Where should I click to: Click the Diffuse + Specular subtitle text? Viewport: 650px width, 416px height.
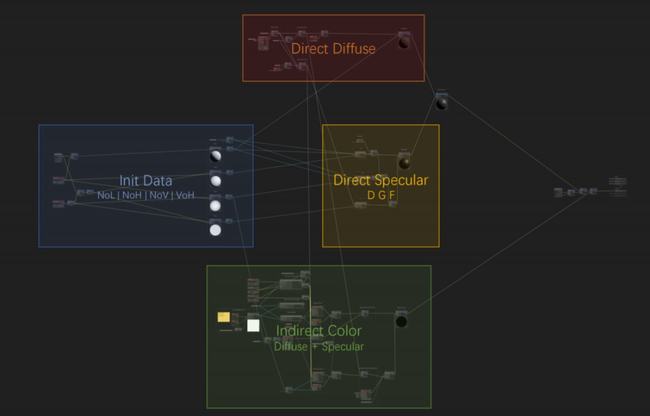point(319,346)
